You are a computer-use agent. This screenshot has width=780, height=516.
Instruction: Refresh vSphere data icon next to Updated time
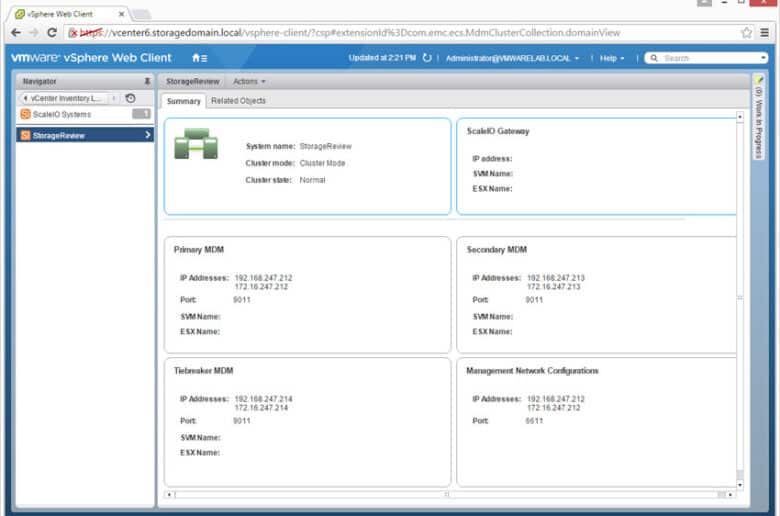427,58
